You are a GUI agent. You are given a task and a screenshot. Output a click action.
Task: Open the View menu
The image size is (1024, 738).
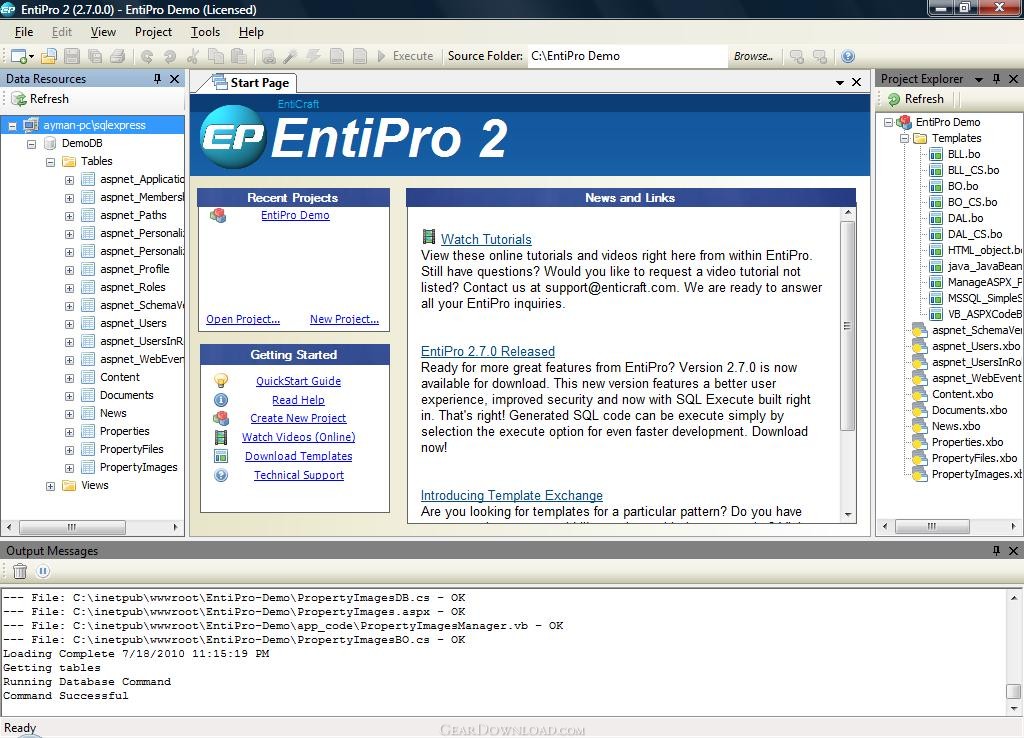click(x=103, y=32)
